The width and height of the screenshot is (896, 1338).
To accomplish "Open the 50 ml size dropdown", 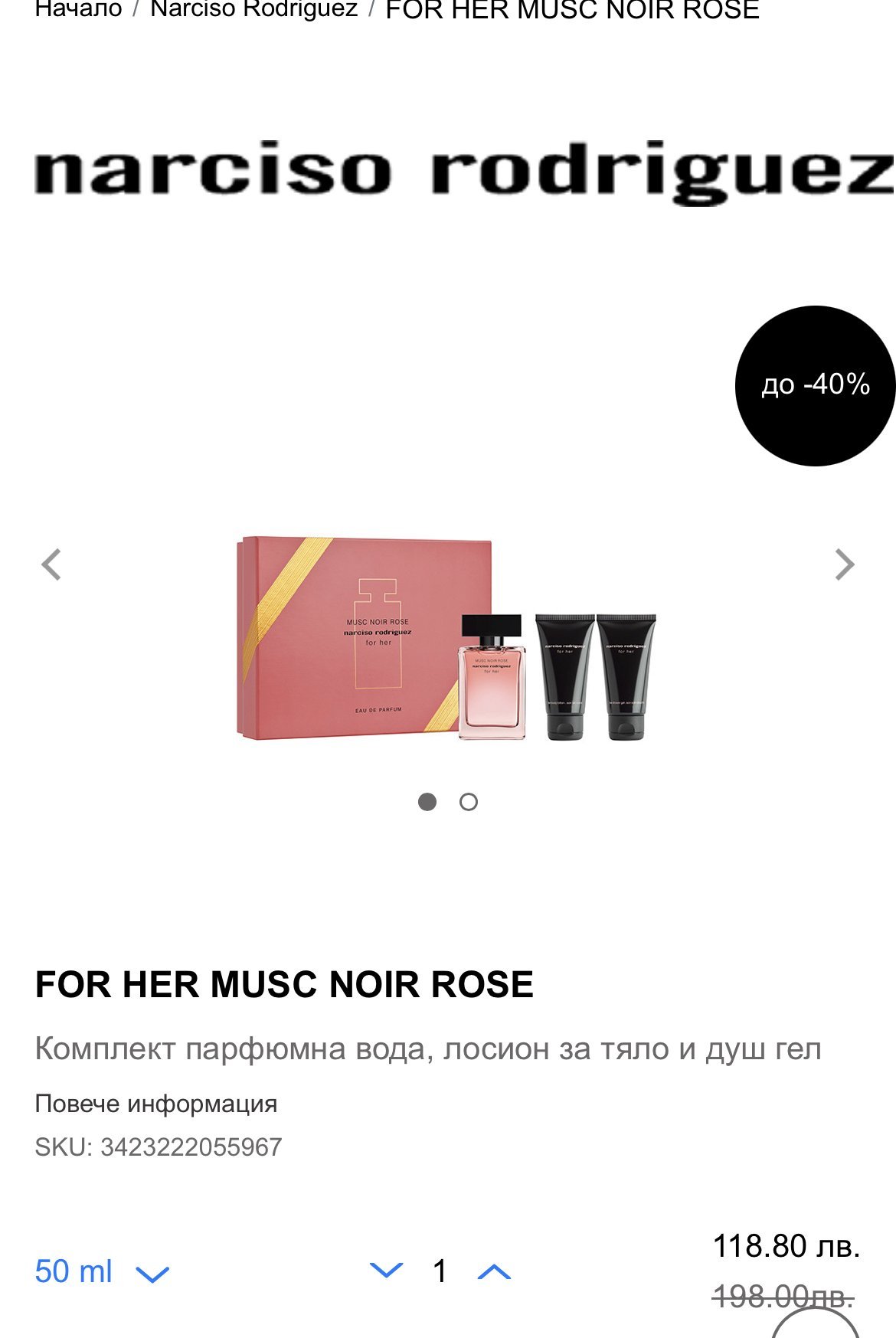I will [102, 1272].
